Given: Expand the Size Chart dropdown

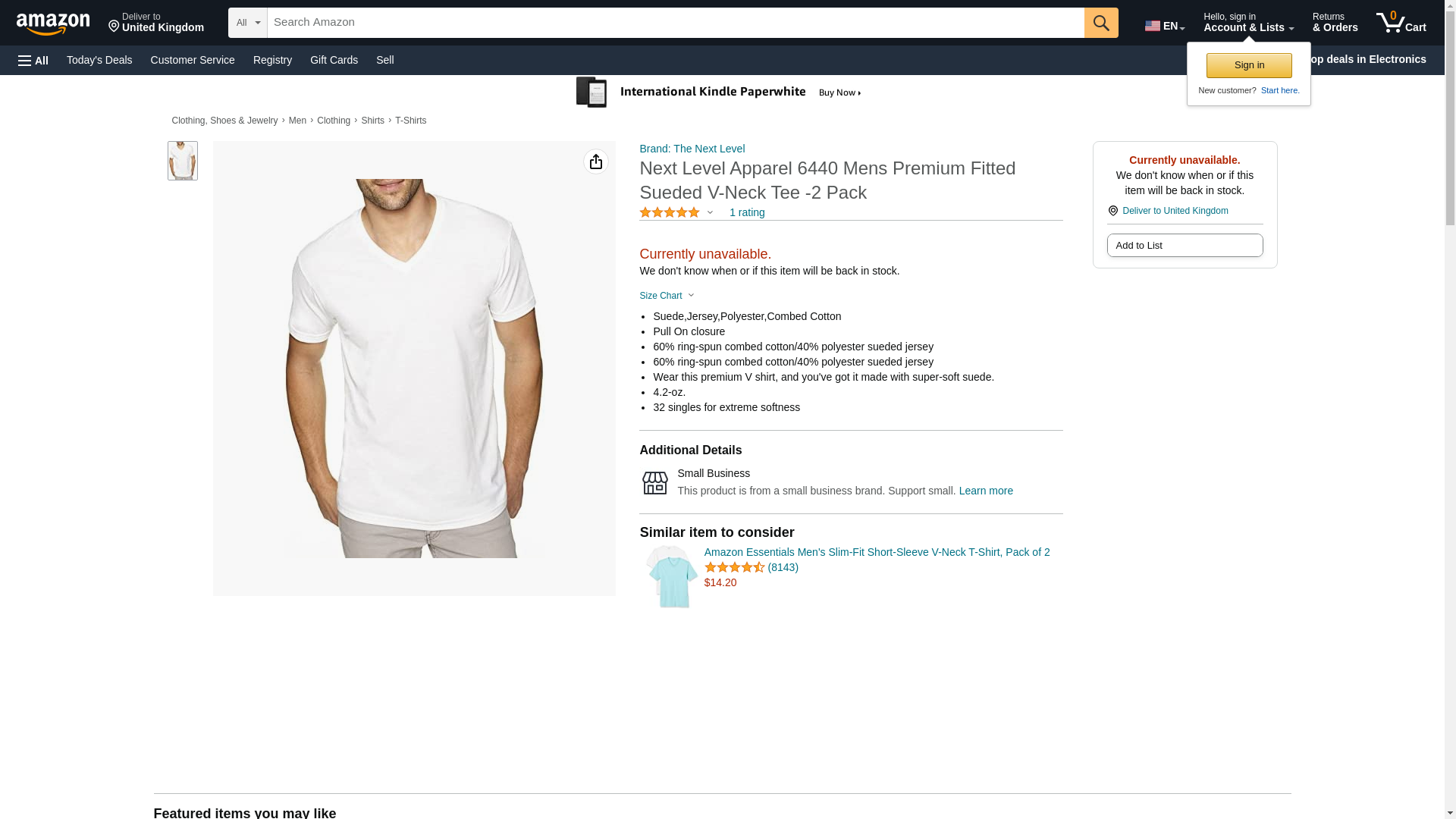Looking at the screenshot, I should 666,296.
